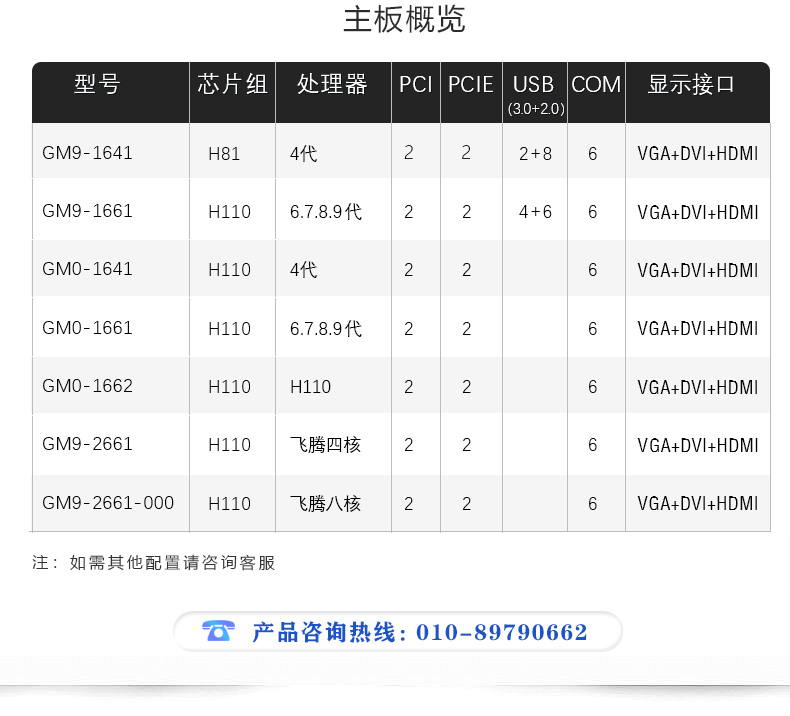
Task: Click VGA+DVI+HDMI in GM0-1641 row
Action: pos(697,270)
